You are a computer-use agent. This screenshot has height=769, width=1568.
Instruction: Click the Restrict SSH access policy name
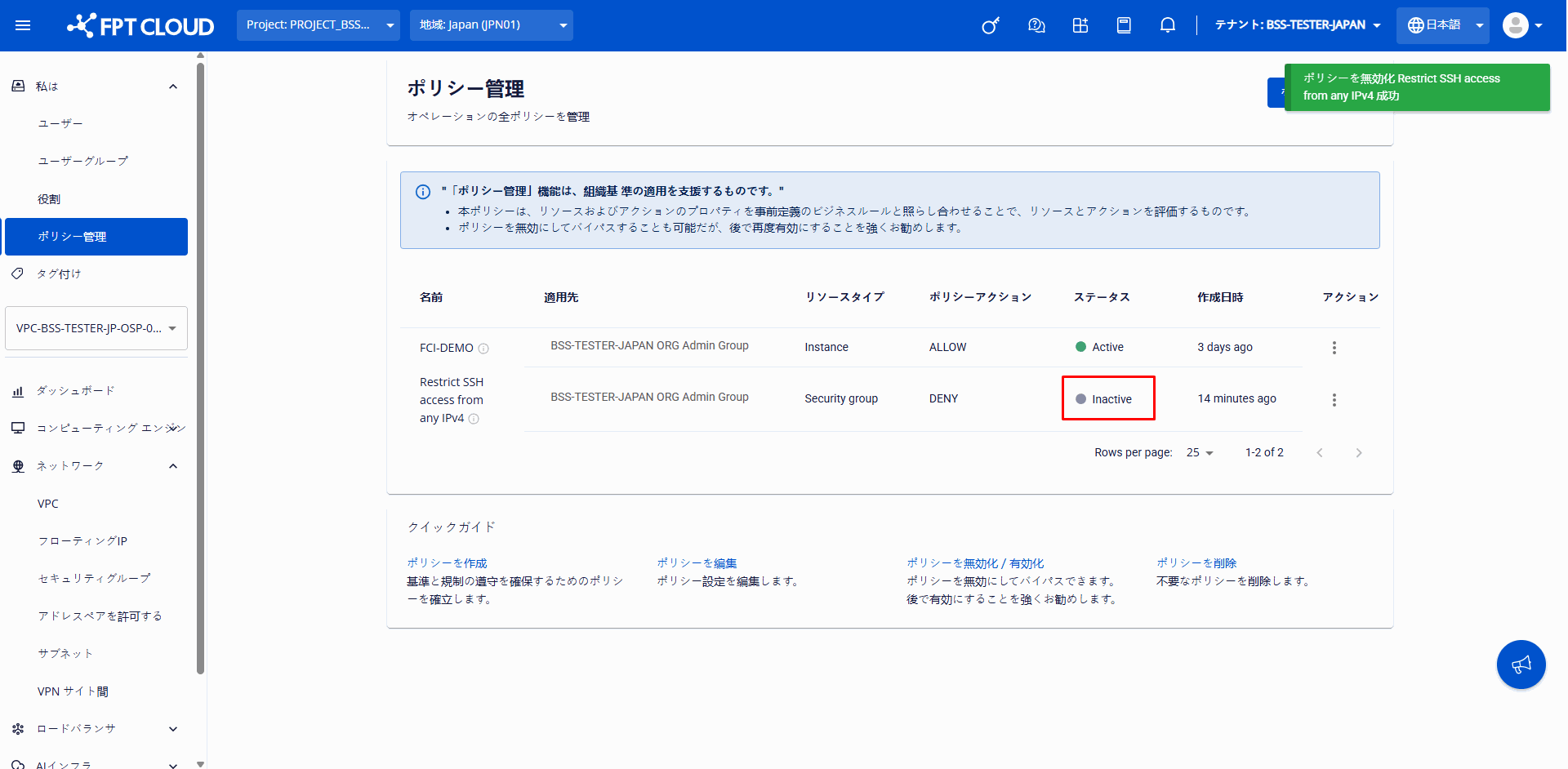(452, 400)
